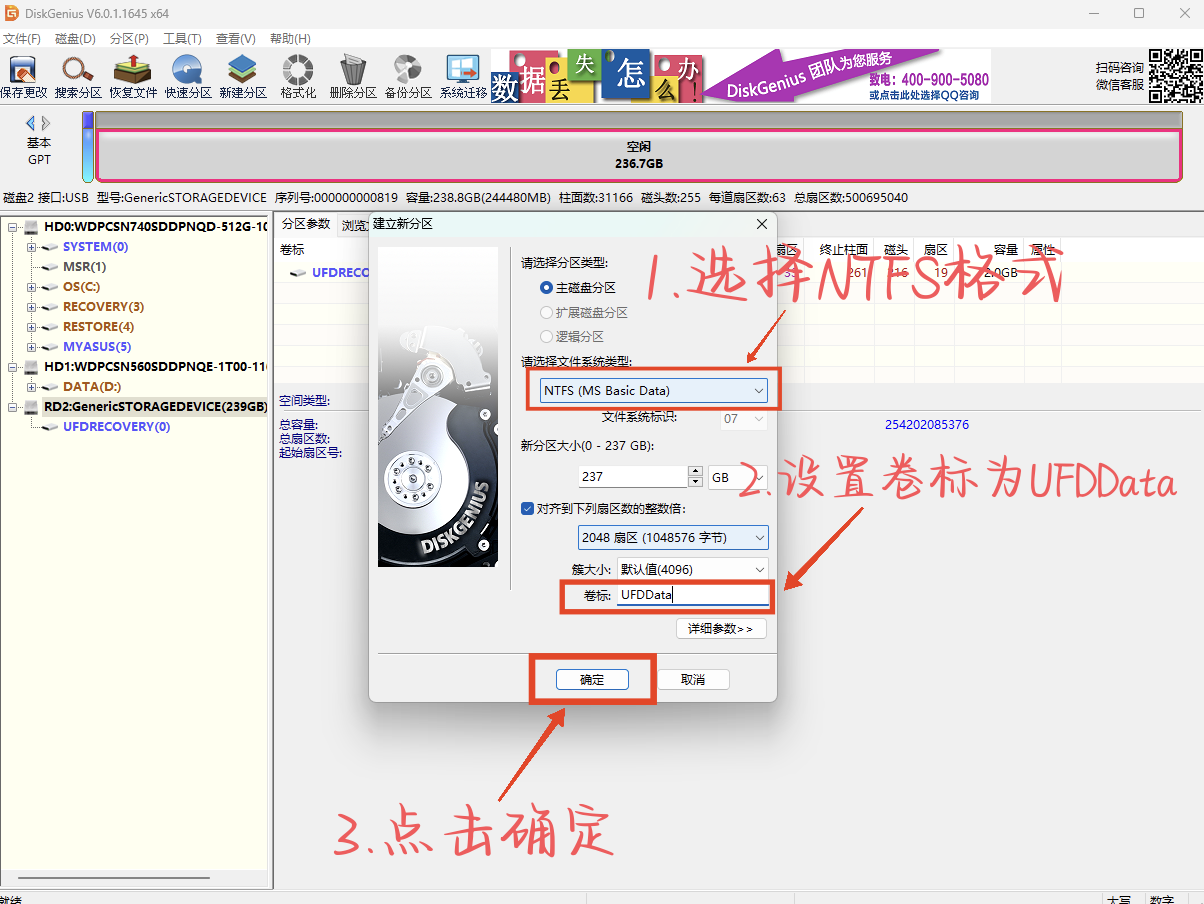Click the detailed parameters (详细参数>>) button

[721, 629]
